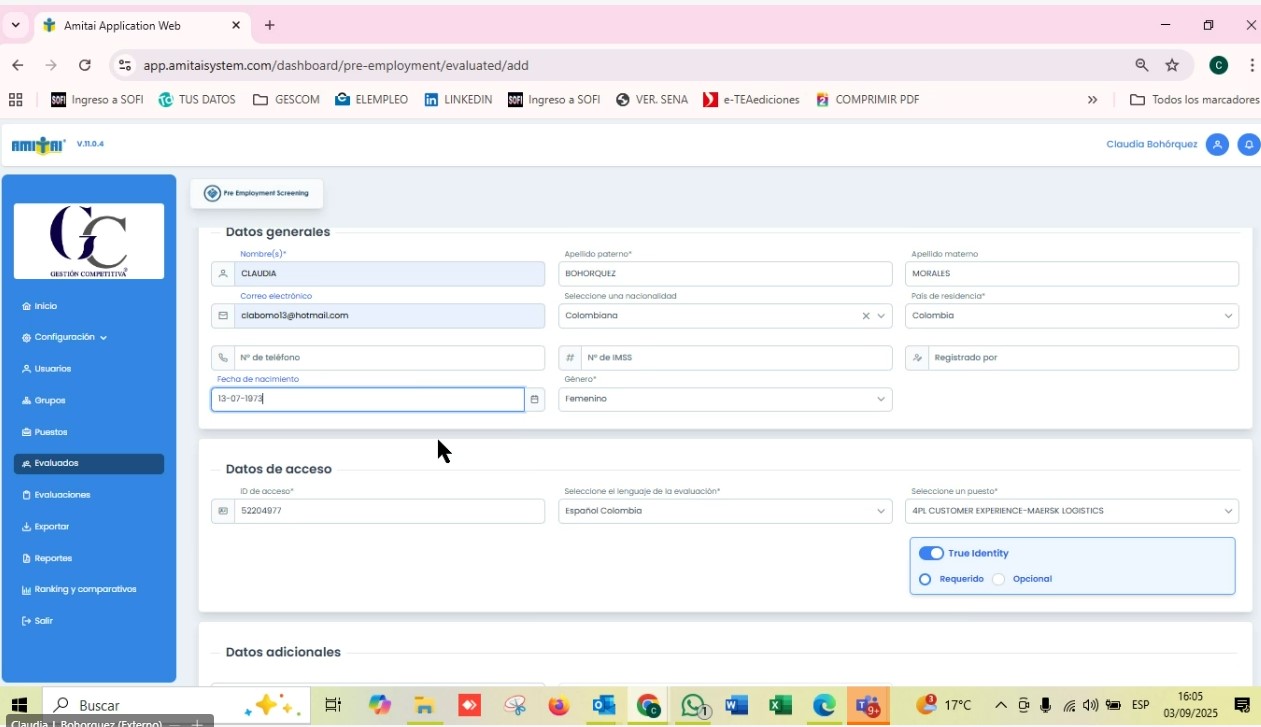
Task: Open the calendar date picker icon
Action: point(535,400)
